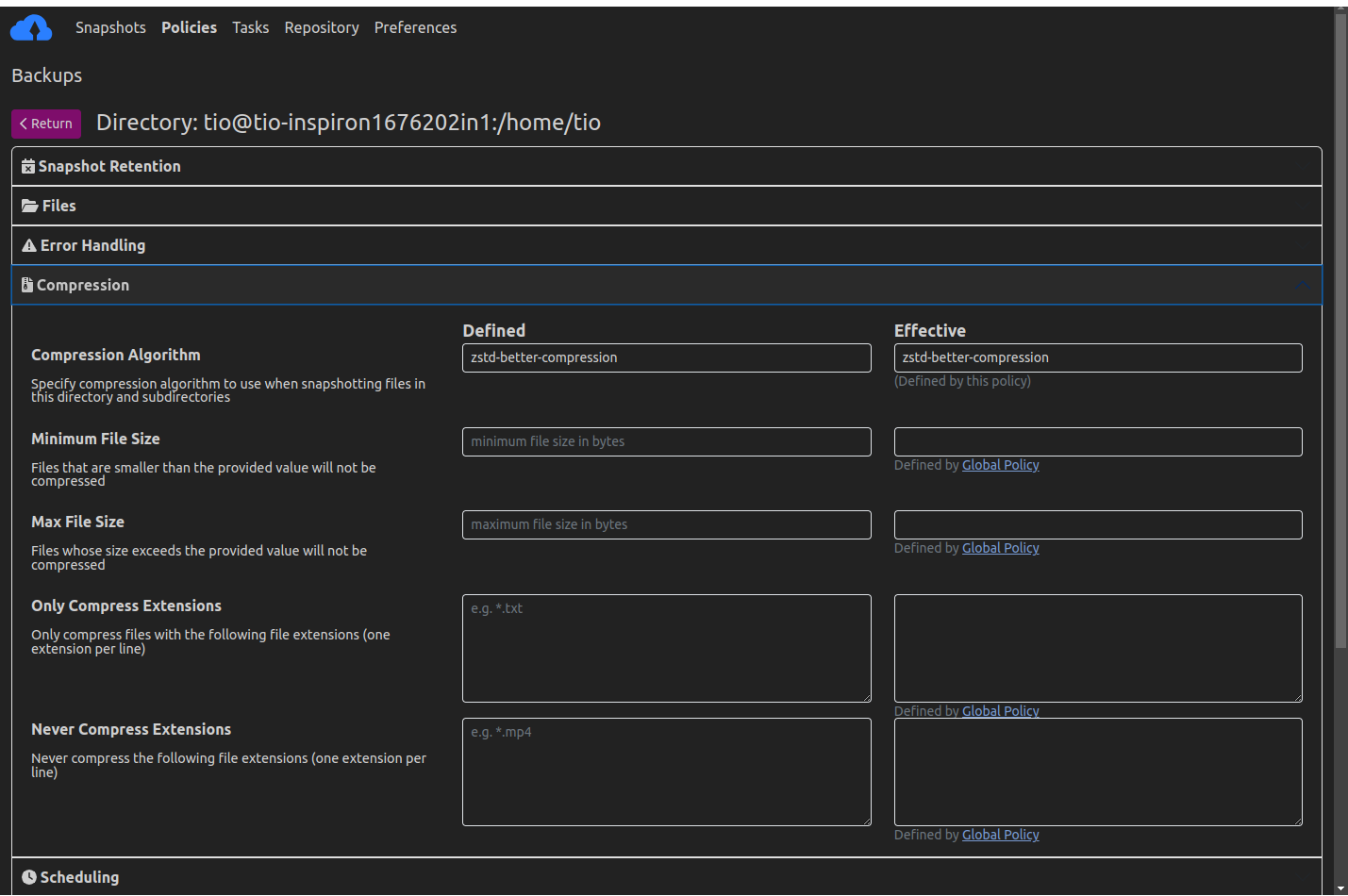Viewport: 1348px width, 896px height.
Task: Click the Compression archive file icon
Action: 27,285
